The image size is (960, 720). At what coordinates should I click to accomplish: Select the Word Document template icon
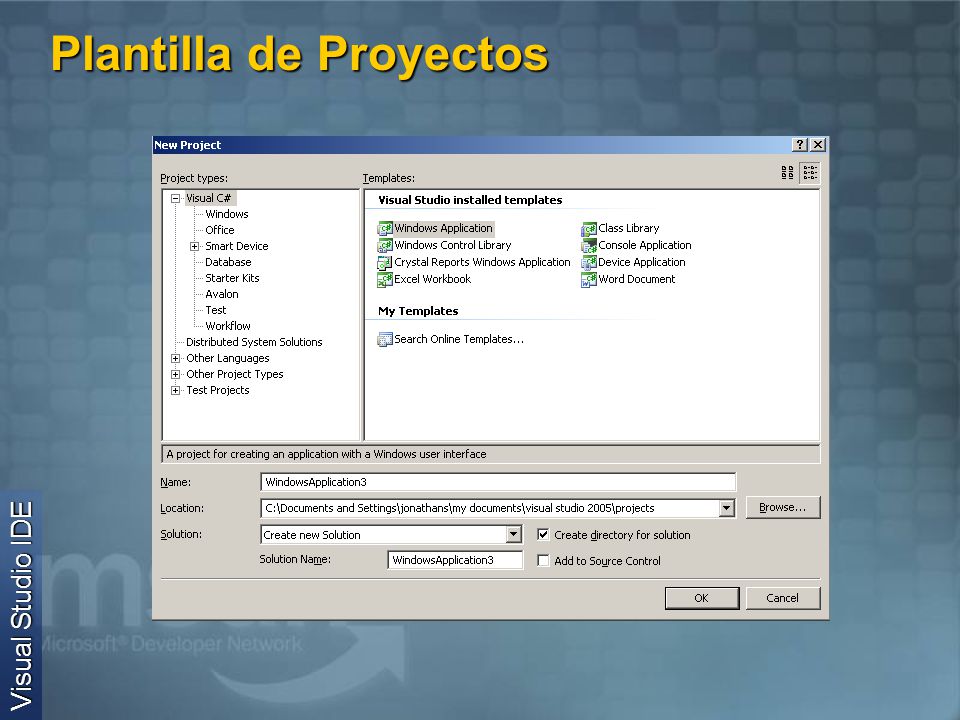589,280
